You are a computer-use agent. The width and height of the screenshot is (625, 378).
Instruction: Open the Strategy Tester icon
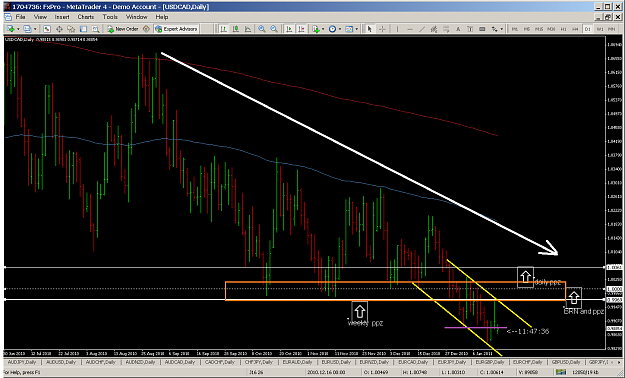point(96,29)
